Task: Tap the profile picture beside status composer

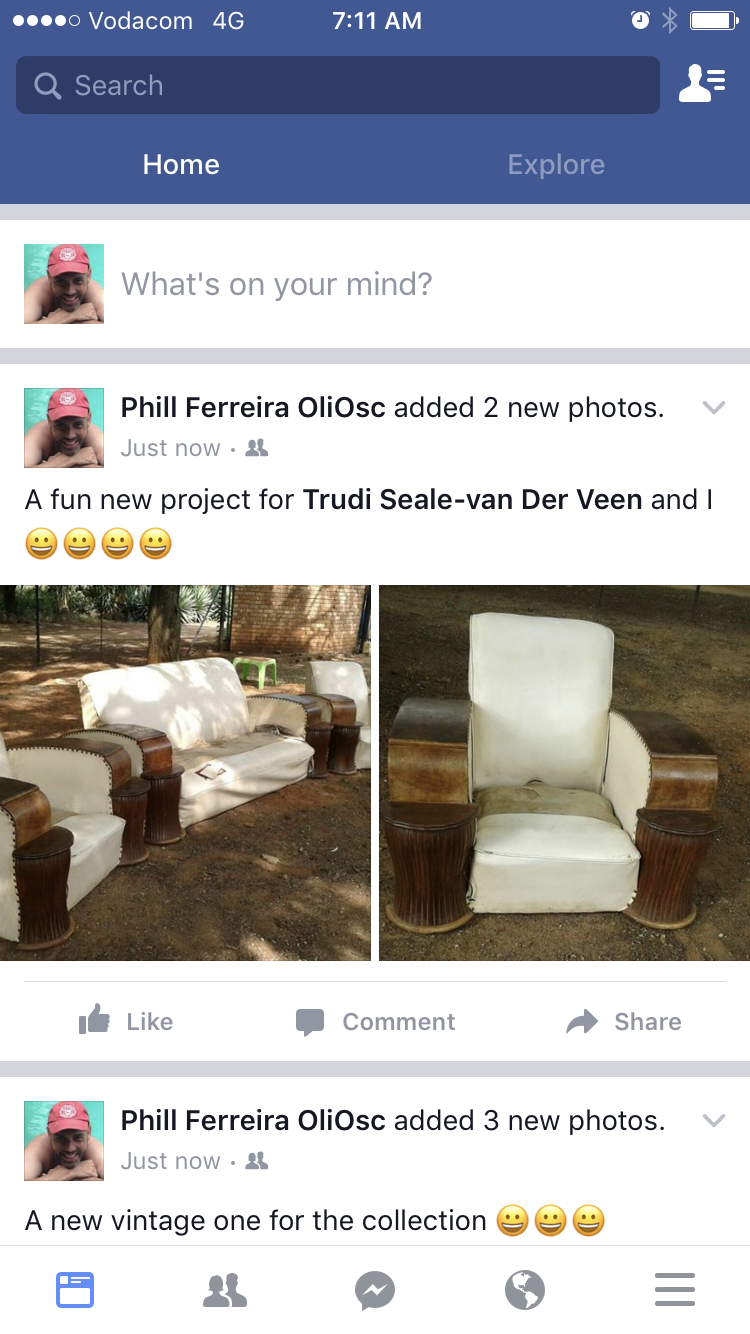Action: (x=64, y=284)
